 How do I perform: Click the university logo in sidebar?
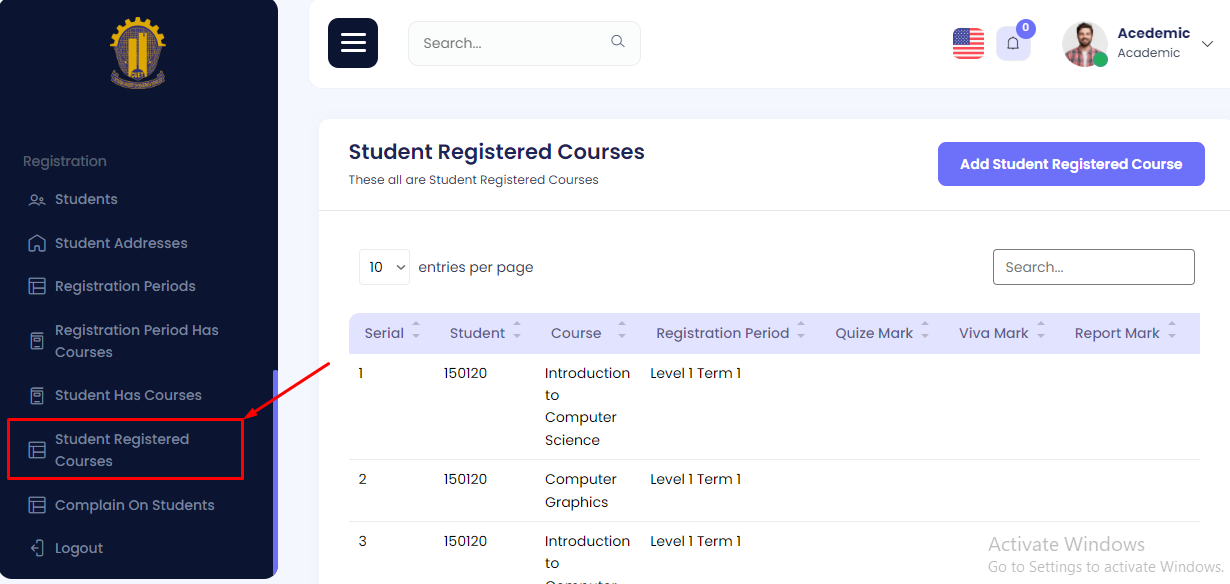(138, 54)
